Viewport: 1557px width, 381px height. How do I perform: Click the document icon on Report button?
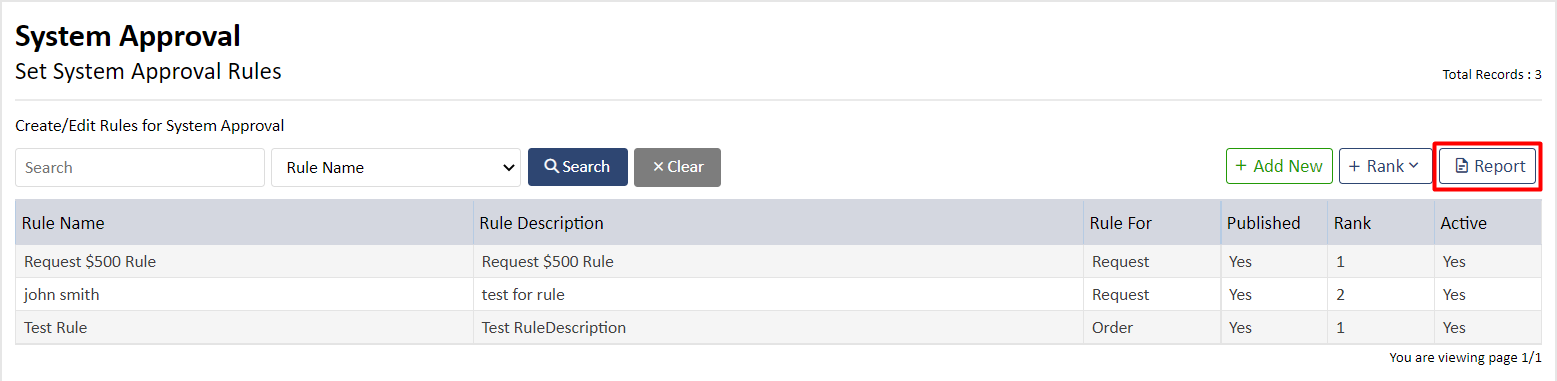(1462, 166)
